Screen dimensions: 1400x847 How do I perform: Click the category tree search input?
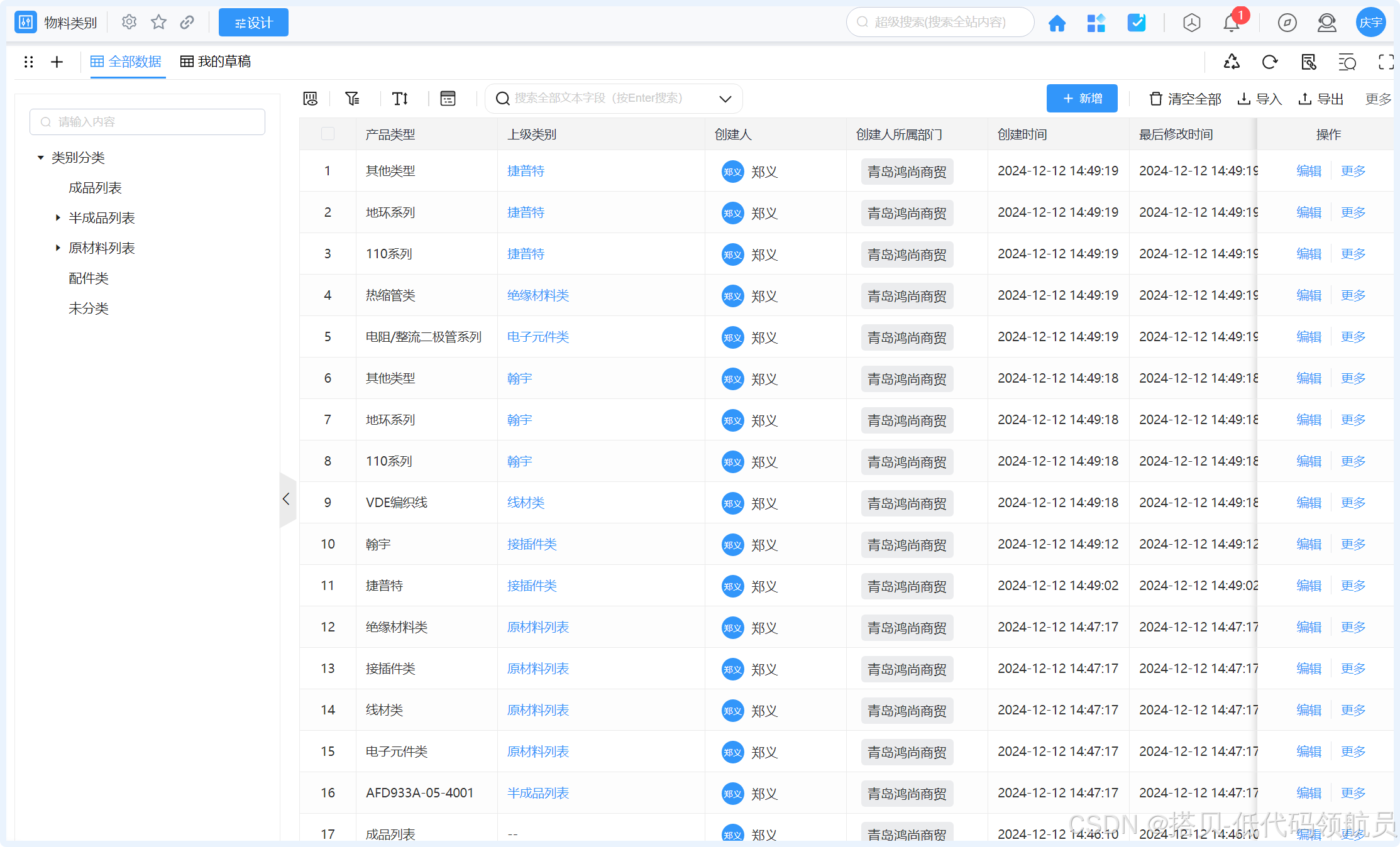(x=148, y=122)
